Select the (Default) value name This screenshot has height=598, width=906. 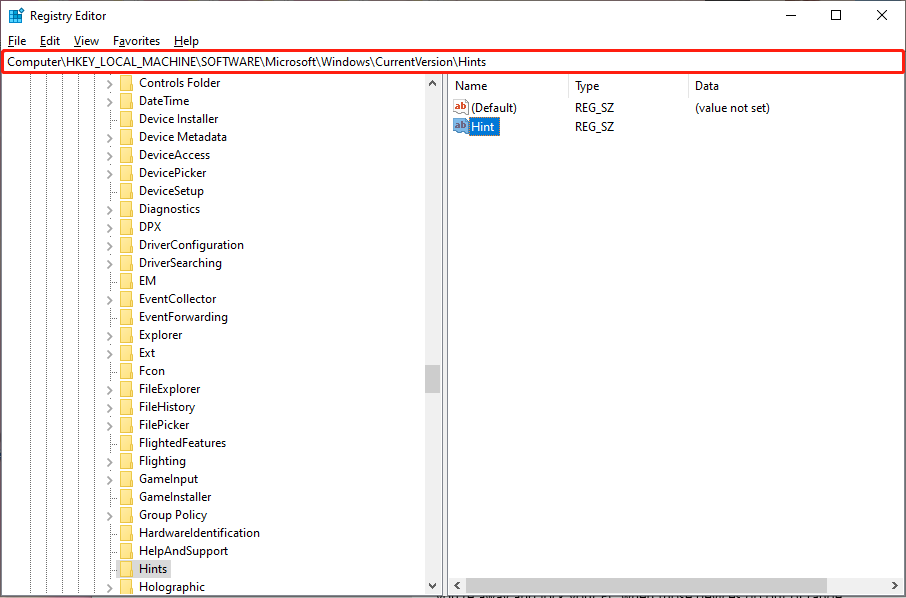(x=494, y=108)
